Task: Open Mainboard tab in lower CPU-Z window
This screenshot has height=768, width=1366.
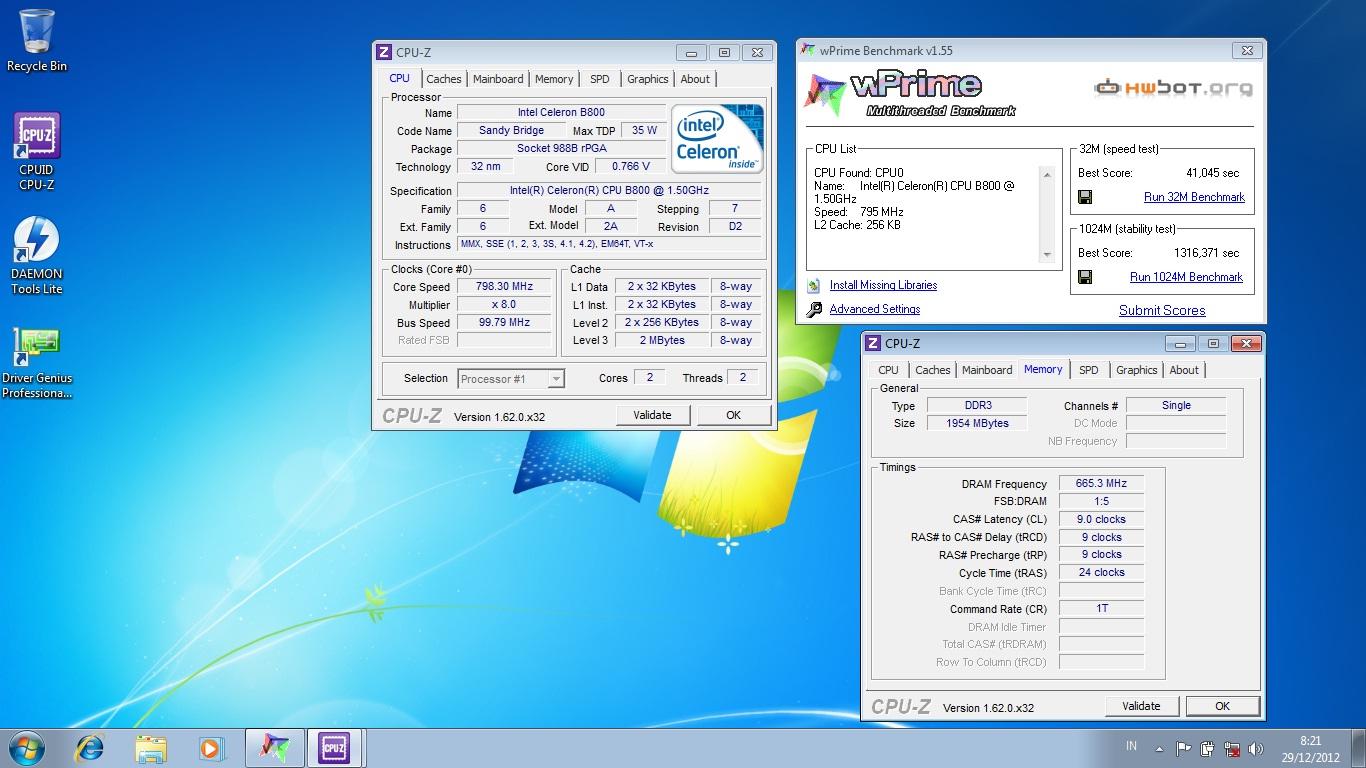Action: [987, 370]
